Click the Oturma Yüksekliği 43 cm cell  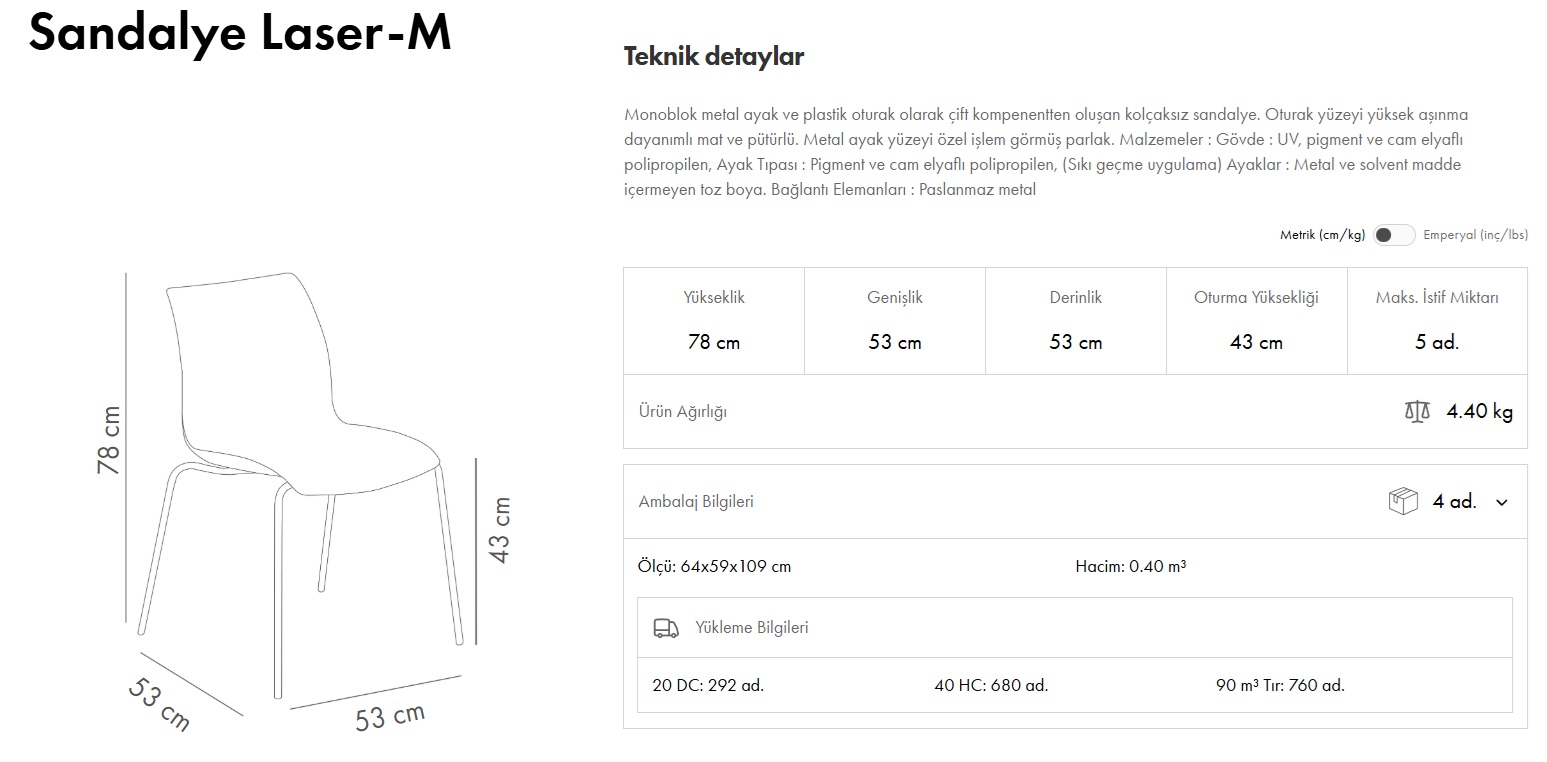pos(1256,321)
